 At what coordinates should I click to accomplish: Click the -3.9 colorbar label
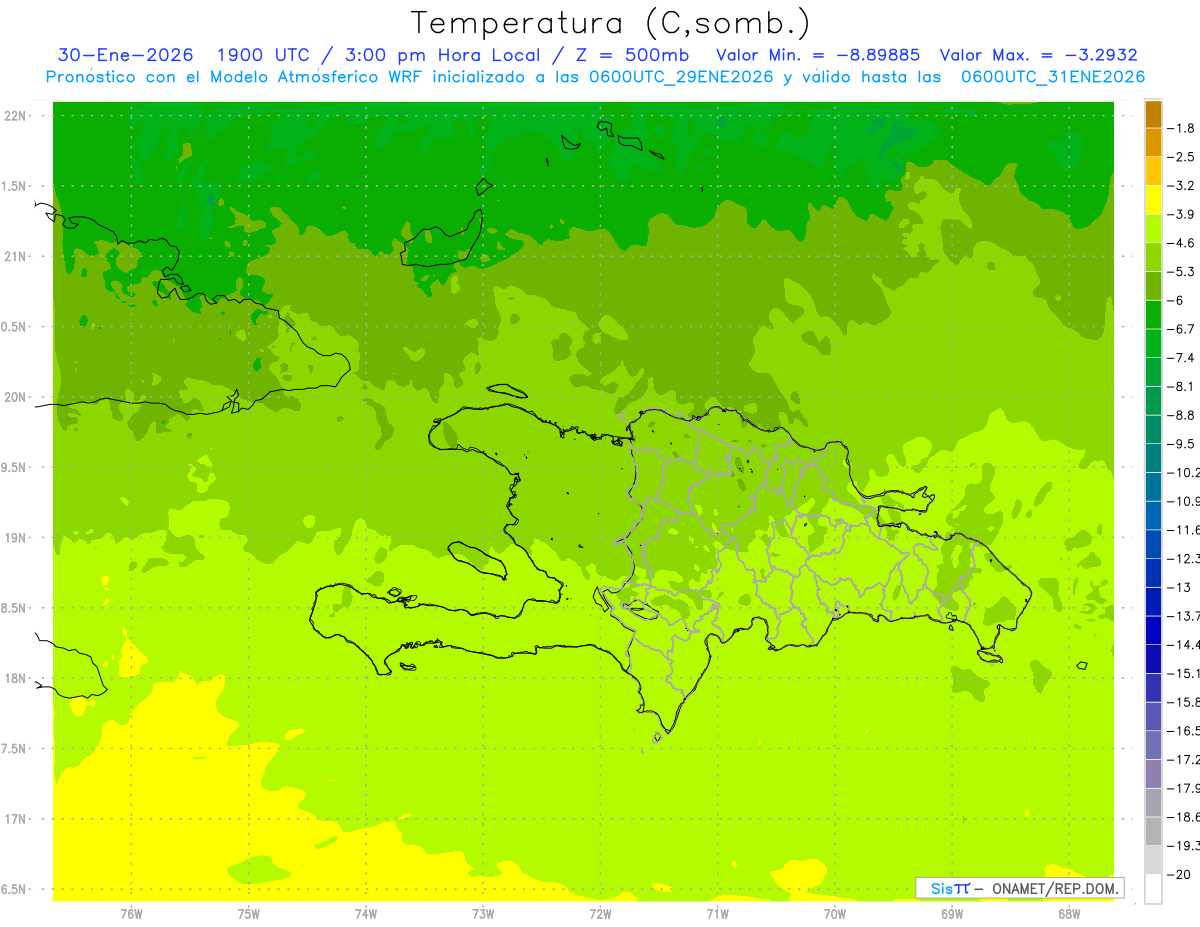tap(1183, 215)
